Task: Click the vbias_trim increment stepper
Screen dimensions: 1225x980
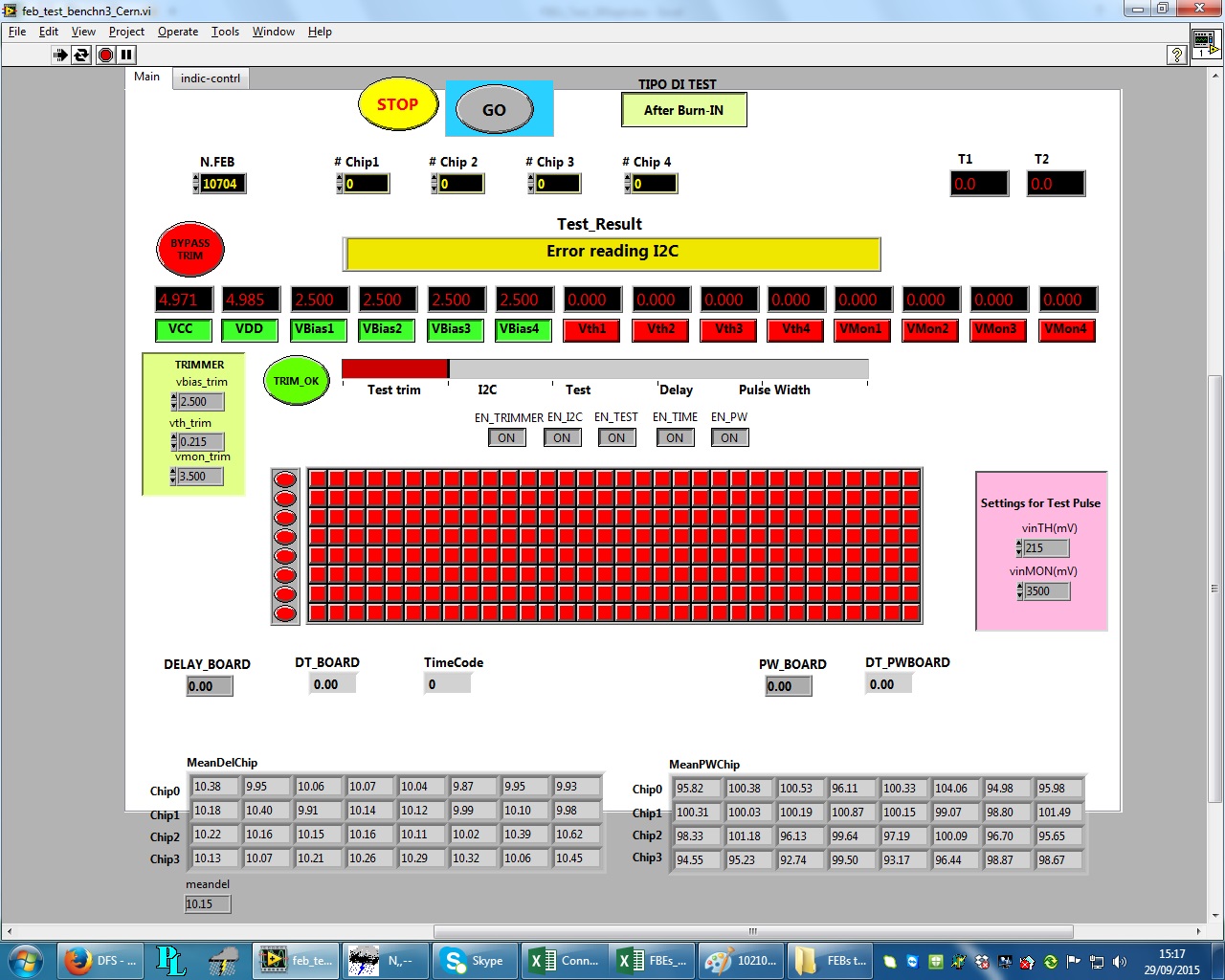Action: 174,398
